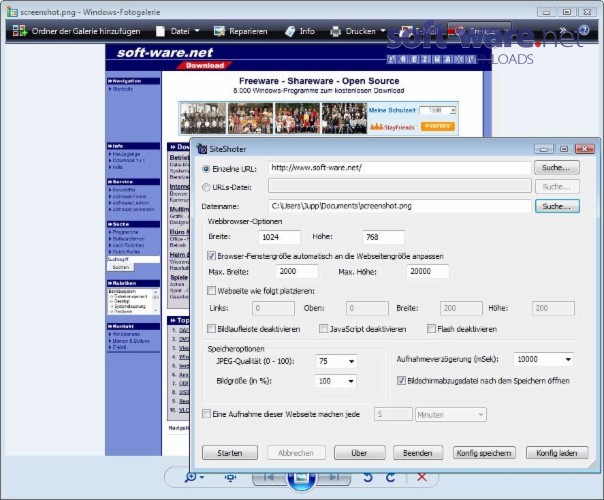Select the Einzelne URL radio button

coord(206,169)
